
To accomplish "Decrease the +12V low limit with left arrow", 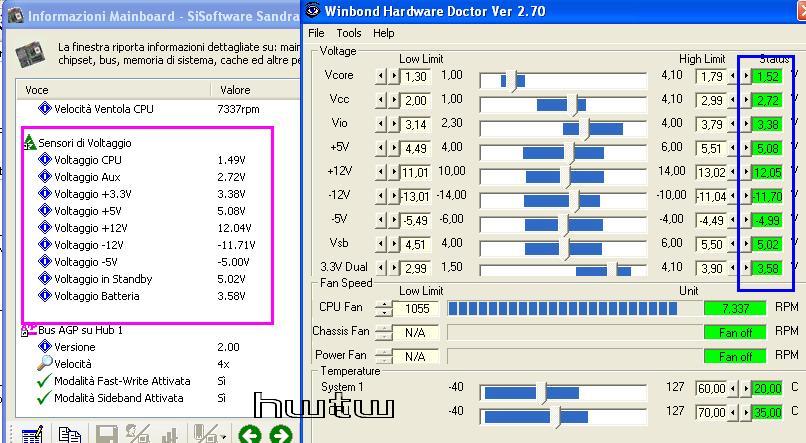I will [x=381, y=173].
